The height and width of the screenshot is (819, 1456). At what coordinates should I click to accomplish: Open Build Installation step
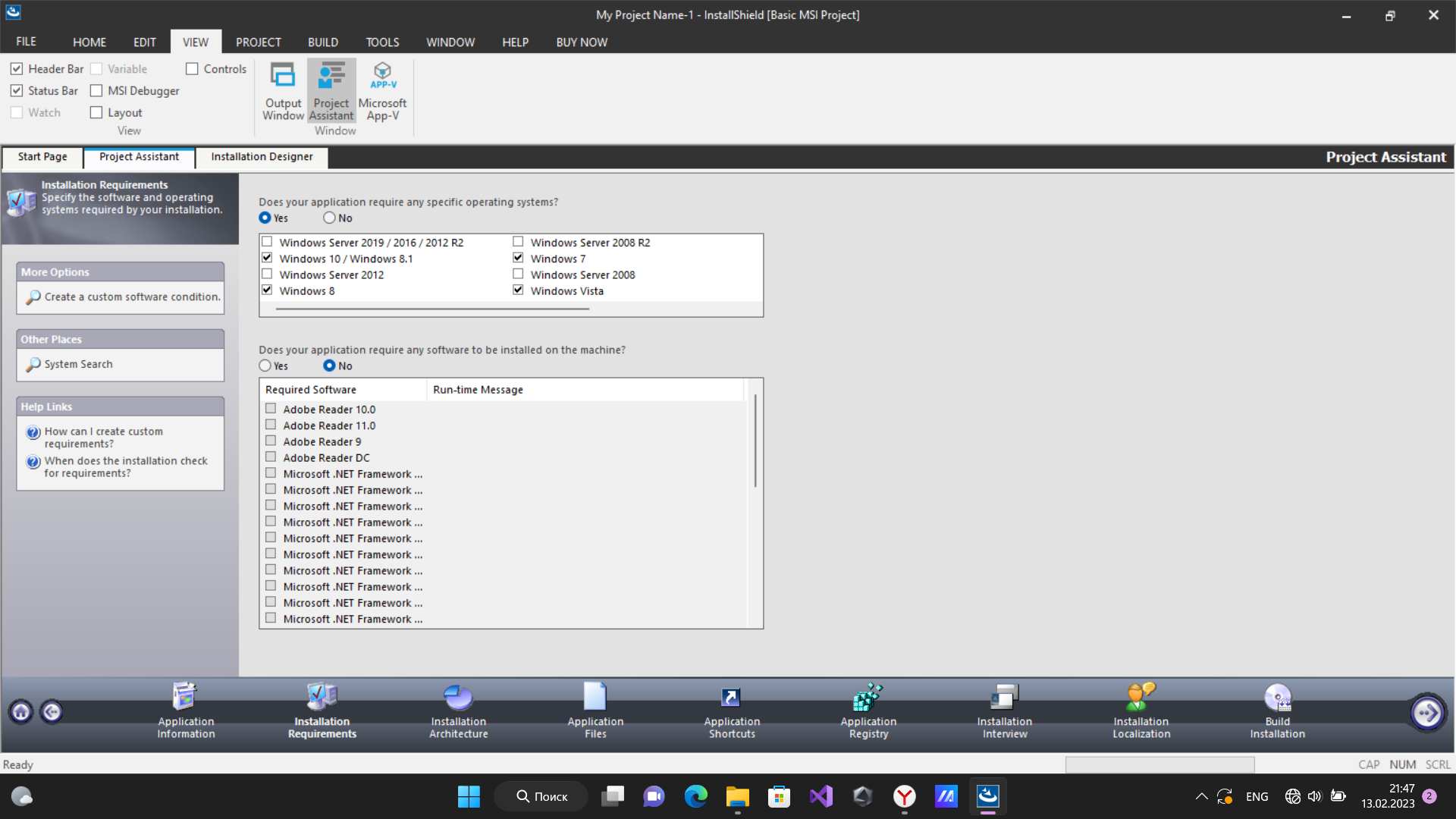[x=1277, y=711]
